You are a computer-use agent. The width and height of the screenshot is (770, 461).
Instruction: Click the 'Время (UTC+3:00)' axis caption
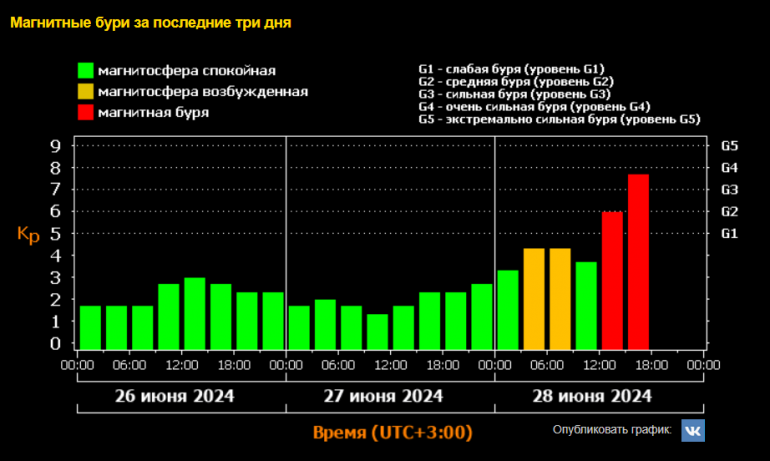click(392, 432)
